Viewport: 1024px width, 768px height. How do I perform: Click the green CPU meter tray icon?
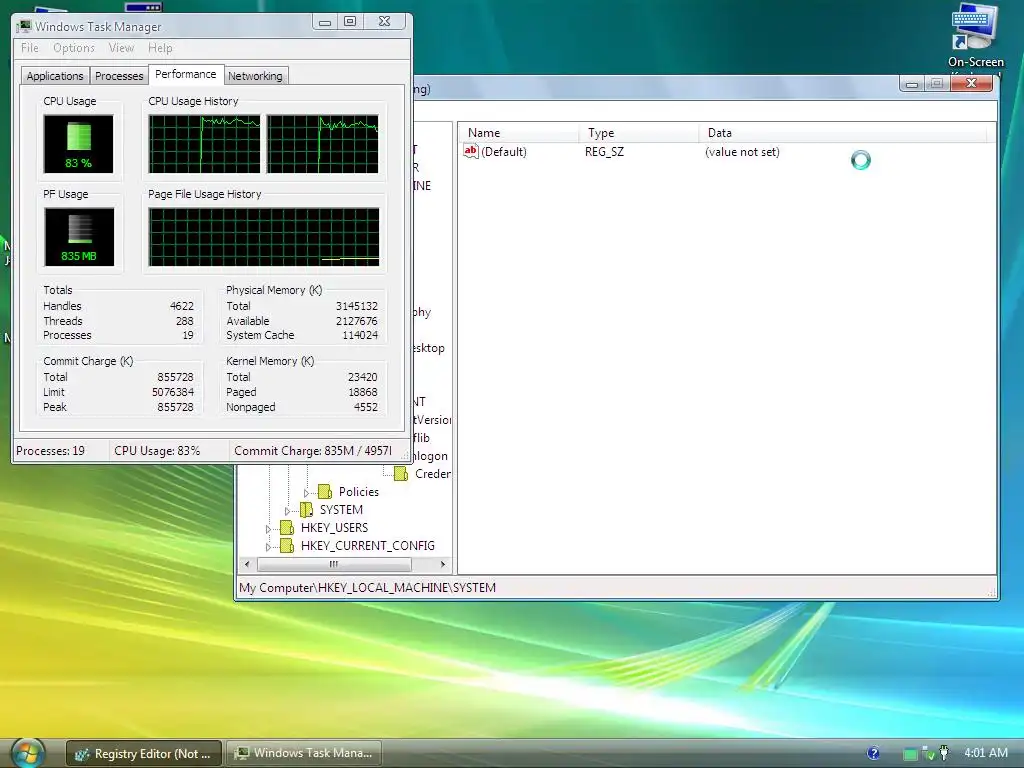click(910, 754)
